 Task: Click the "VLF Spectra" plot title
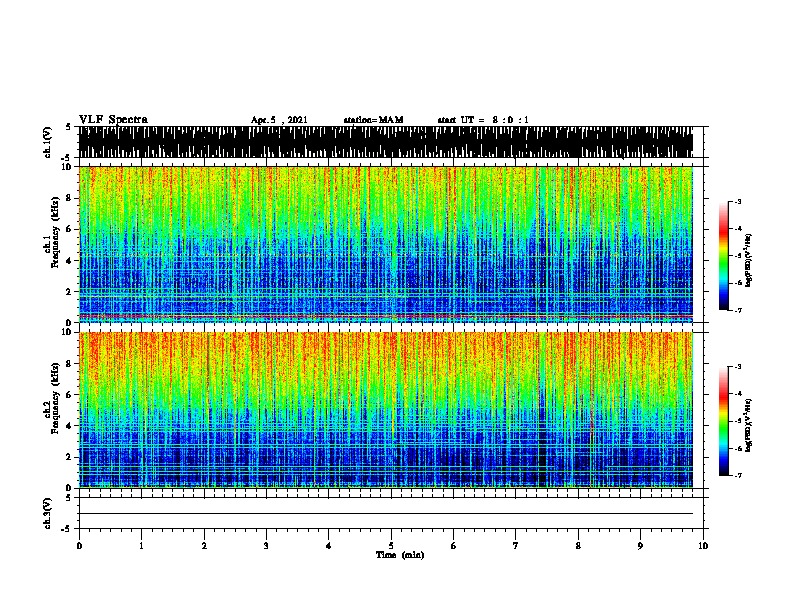click(113, 119)
